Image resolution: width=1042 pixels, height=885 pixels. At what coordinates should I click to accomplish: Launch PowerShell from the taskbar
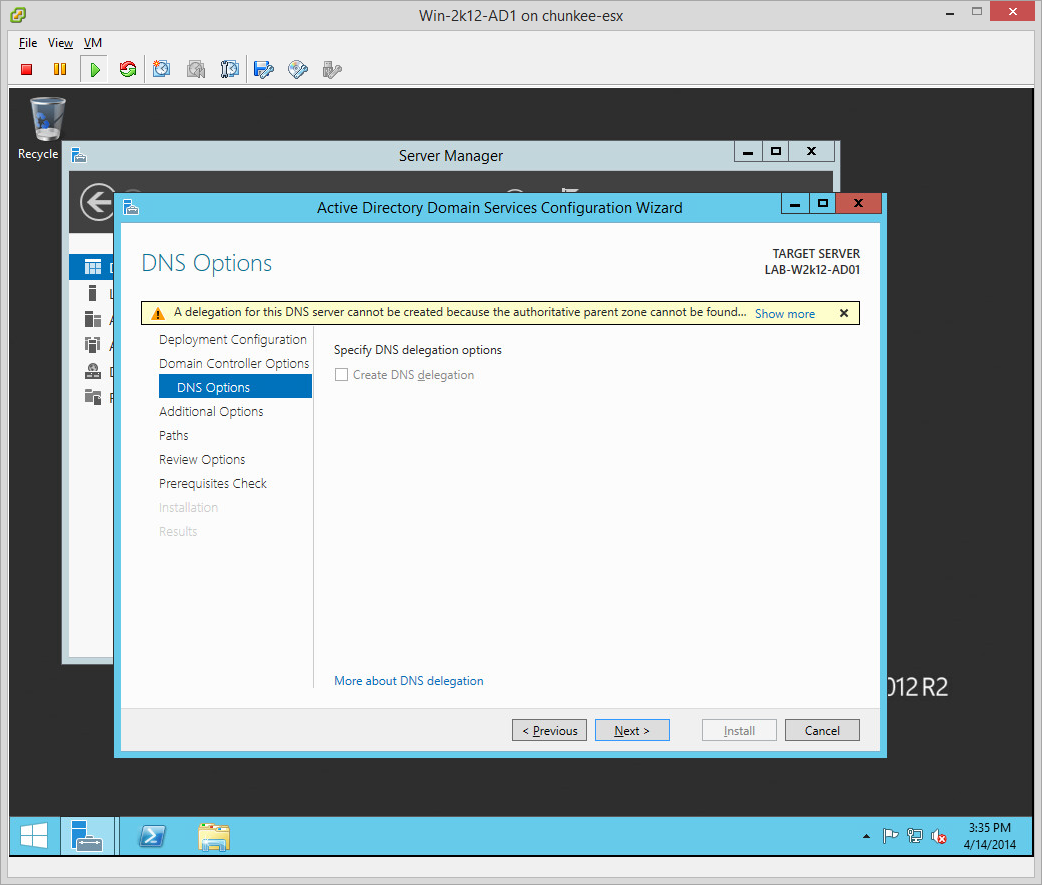click(152, 837)
